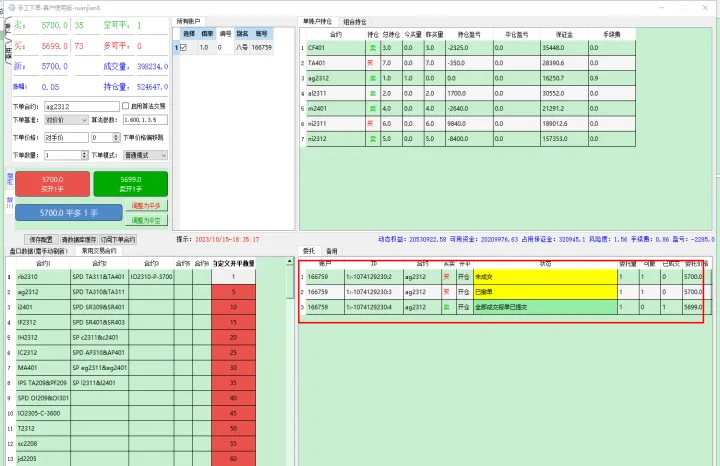
Task: Click red 5700.0 买开1手 button
Action: 52,183
